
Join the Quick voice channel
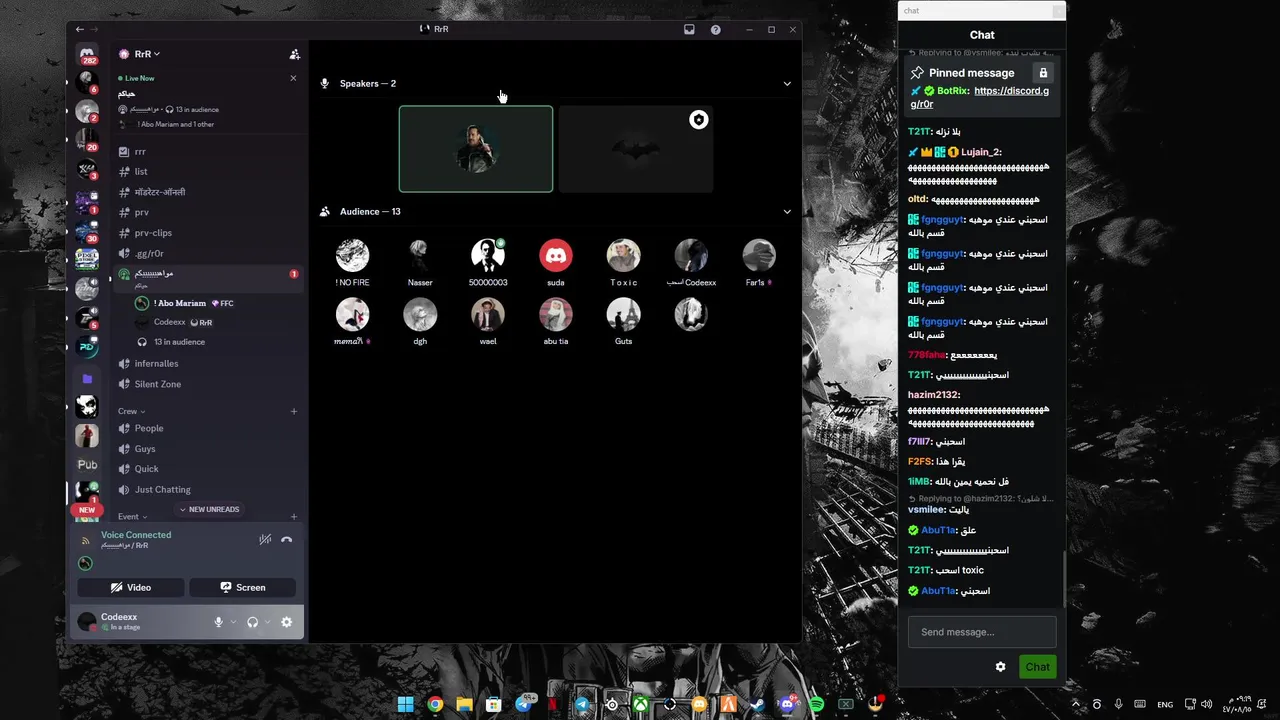point(208,469)
